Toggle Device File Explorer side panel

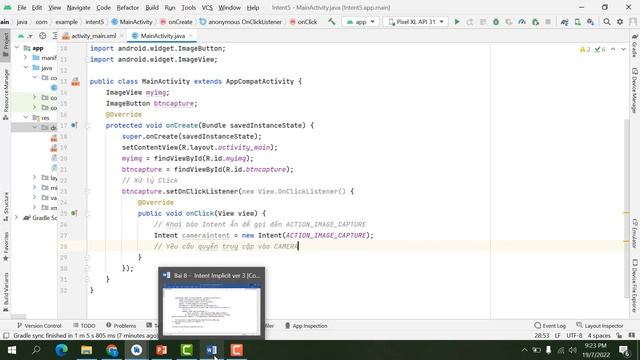(x=635, y=285)
